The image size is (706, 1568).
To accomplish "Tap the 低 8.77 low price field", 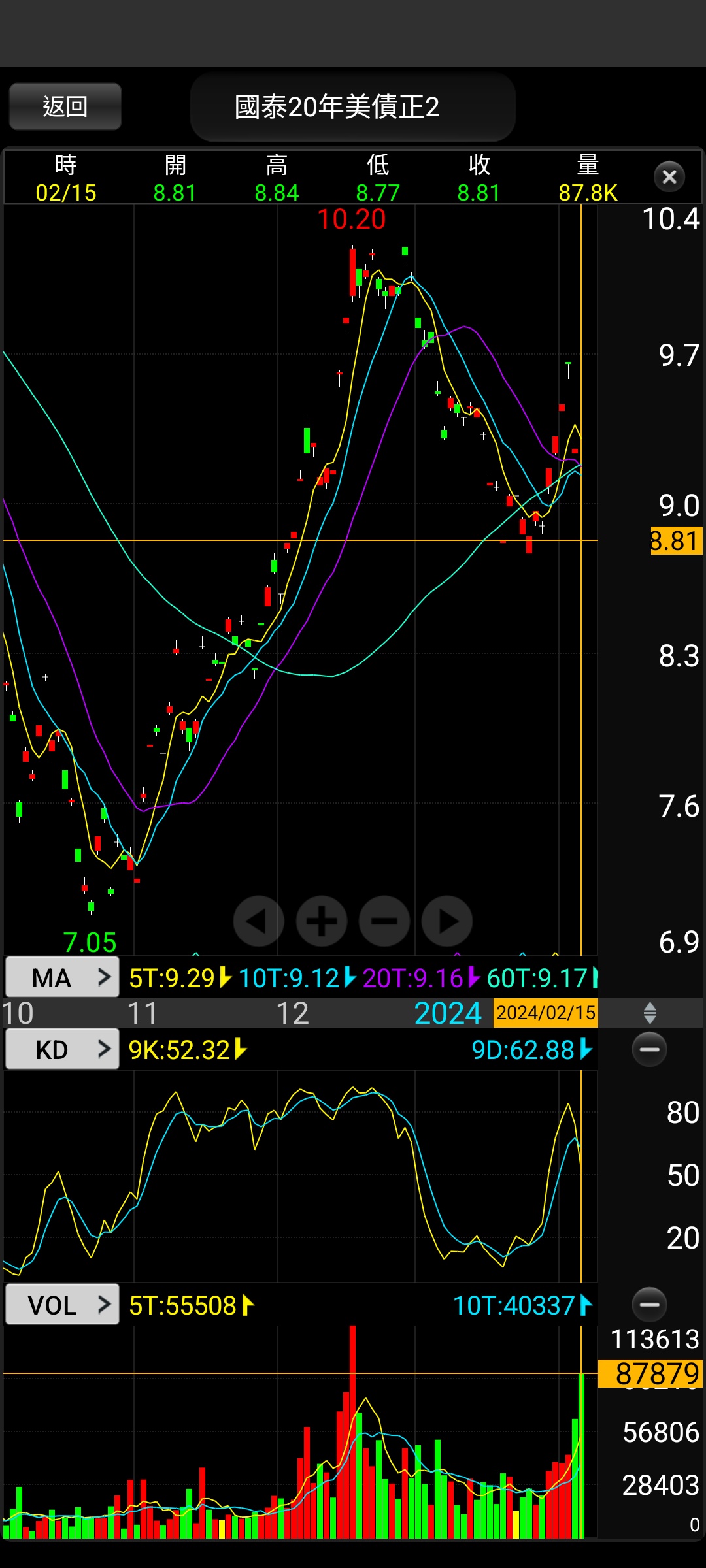I will pyautogui.click(x=378, y=178).
